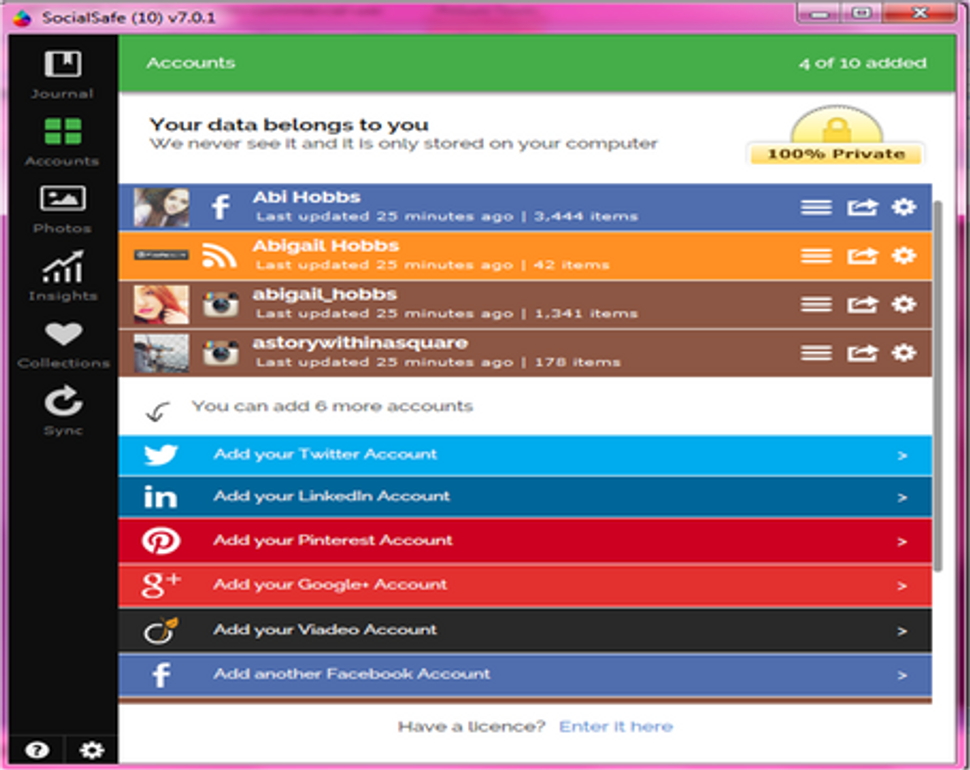Start Sync from sidebar
970x770 pixels.
coord(63,411)
